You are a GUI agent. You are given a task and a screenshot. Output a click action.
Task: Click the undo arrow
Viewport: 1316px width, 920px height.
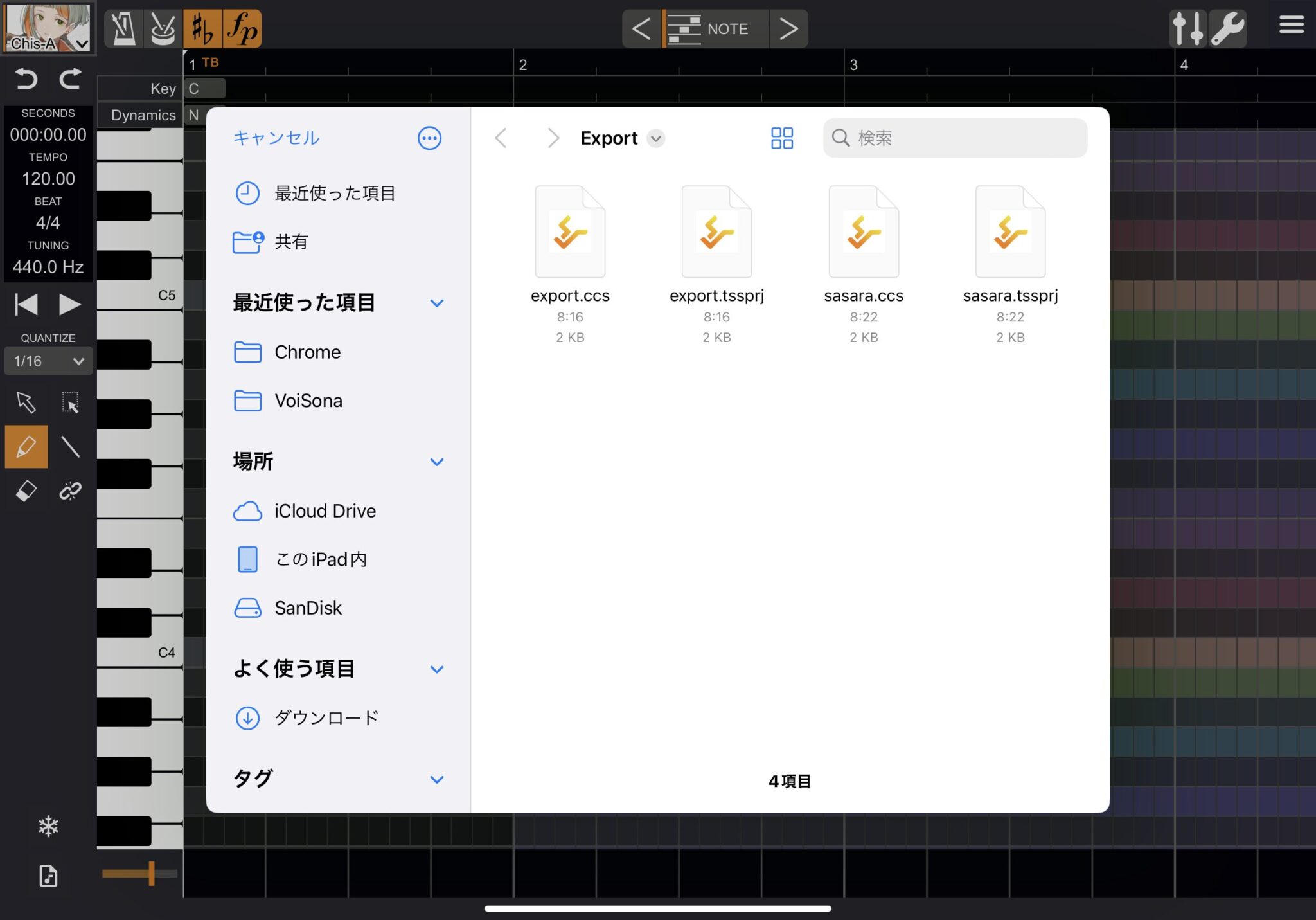tap(26, 79)
